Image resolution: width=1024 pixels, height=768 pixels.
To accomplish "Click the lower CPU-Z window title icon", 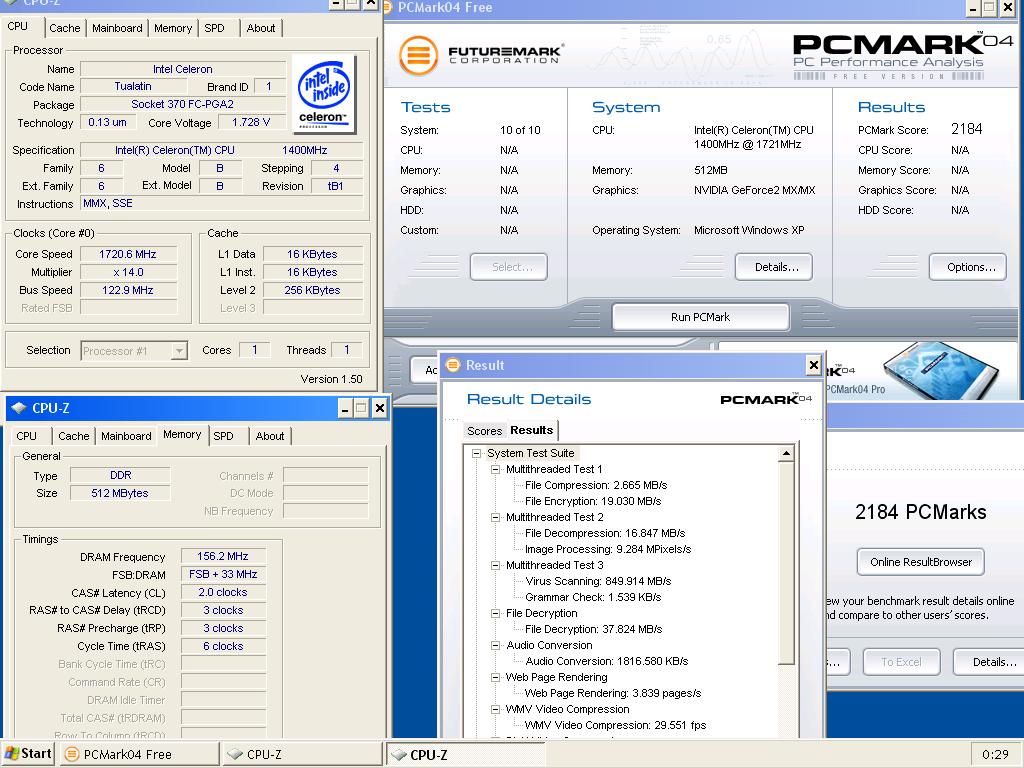I will [x=18, y=408].
